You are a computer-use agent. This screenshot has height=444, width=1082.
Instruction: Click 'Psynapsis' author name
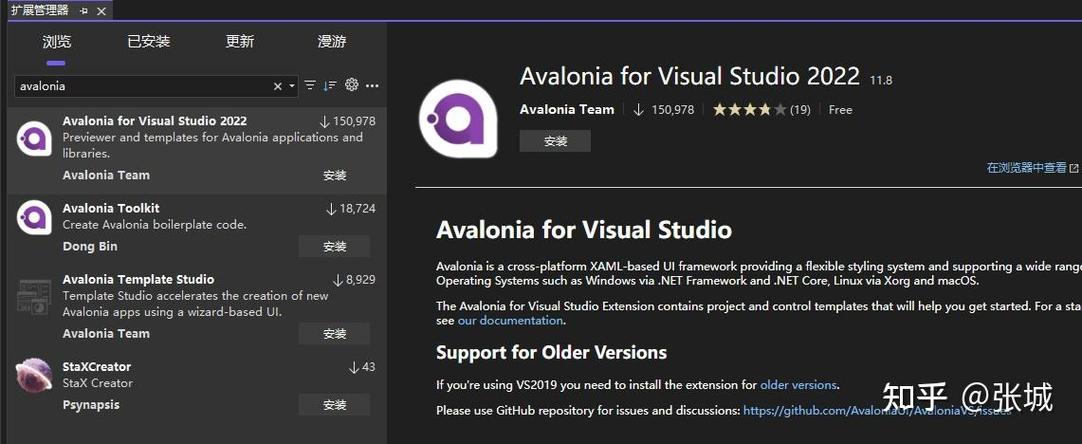[91, 405]
